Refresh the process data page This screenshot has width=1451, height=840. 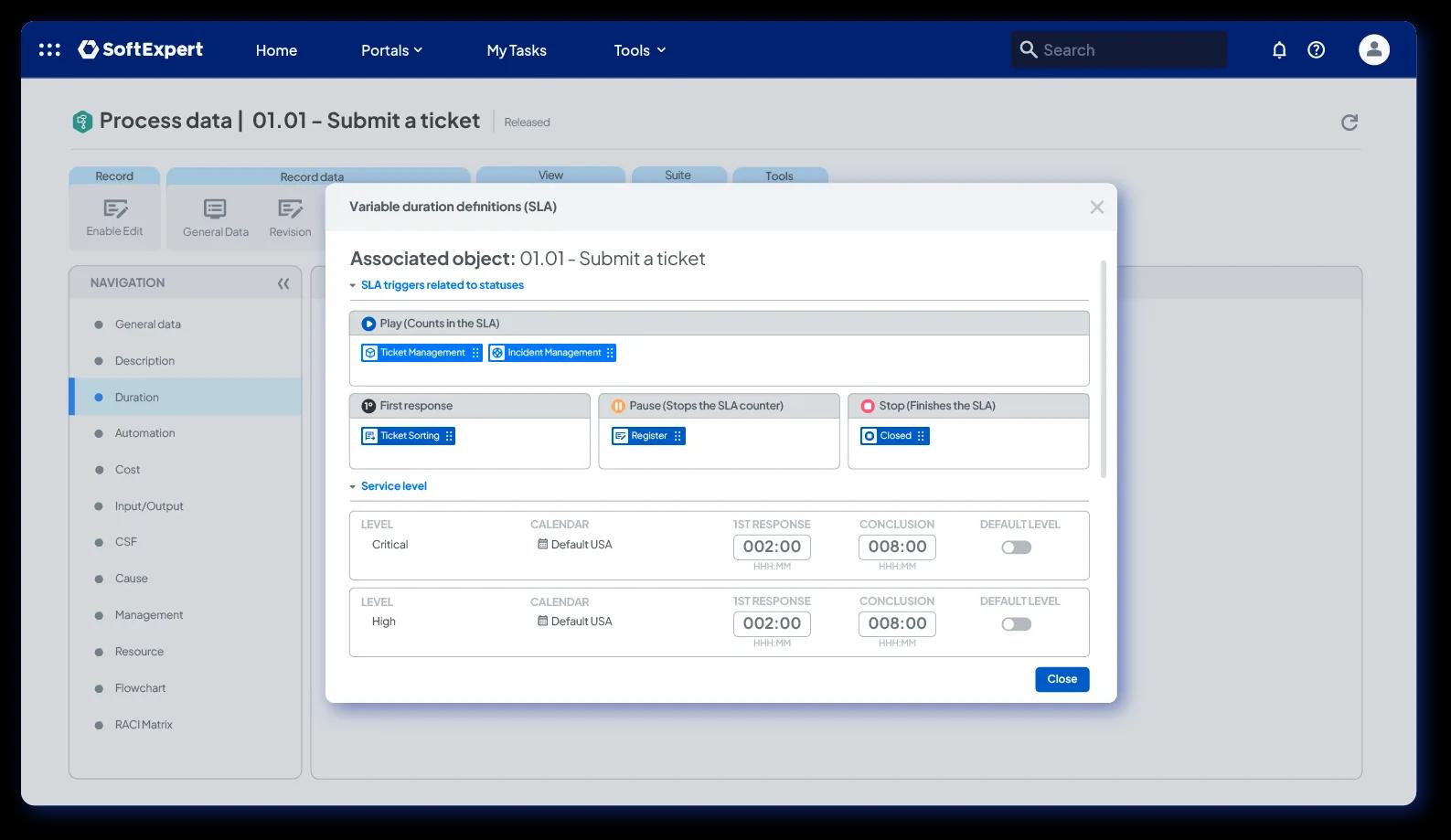tap(1349, 122)
